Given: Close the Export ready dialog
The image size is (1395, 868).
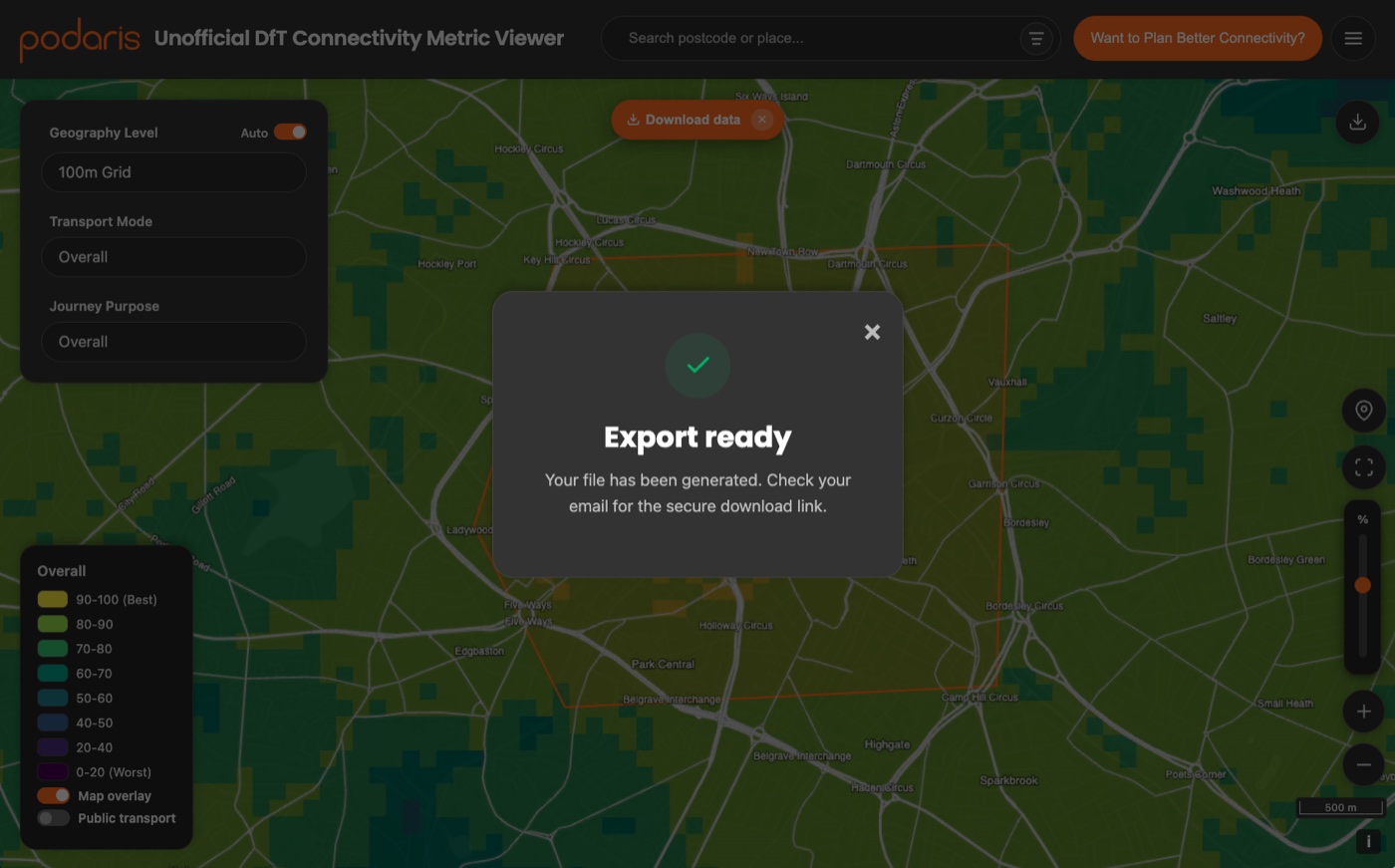Looking at the screenshot, I should click(872, 332).
